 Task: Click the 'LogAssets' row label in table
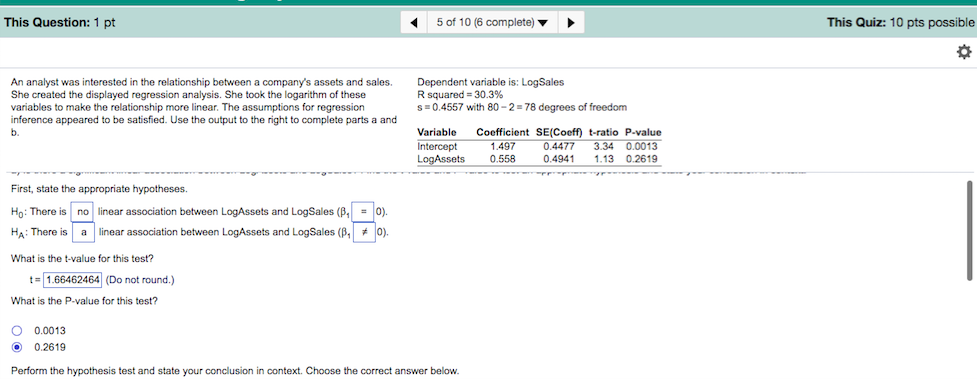441,159
